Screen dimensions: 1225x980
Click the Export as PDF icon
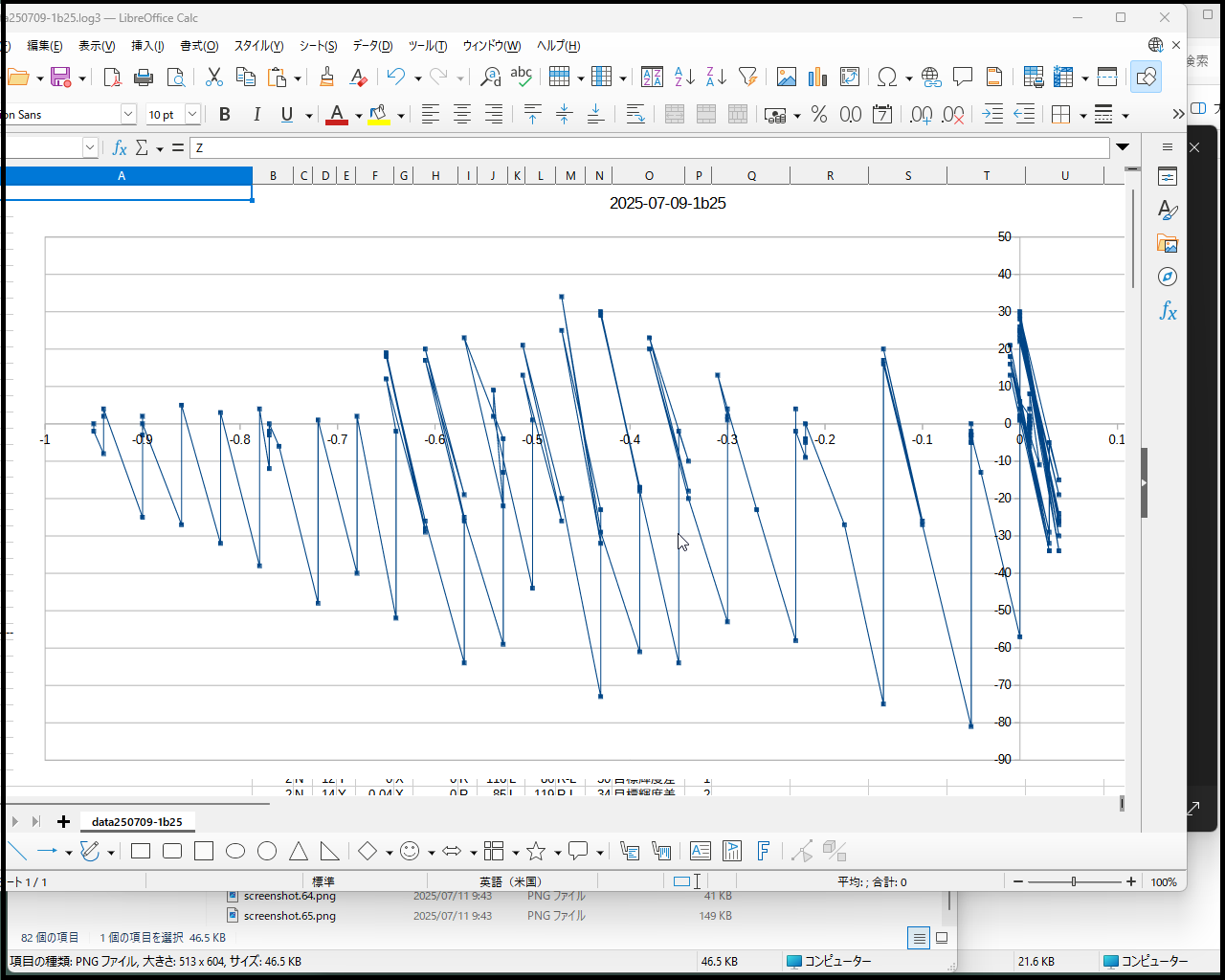click(x=112, y=78)
